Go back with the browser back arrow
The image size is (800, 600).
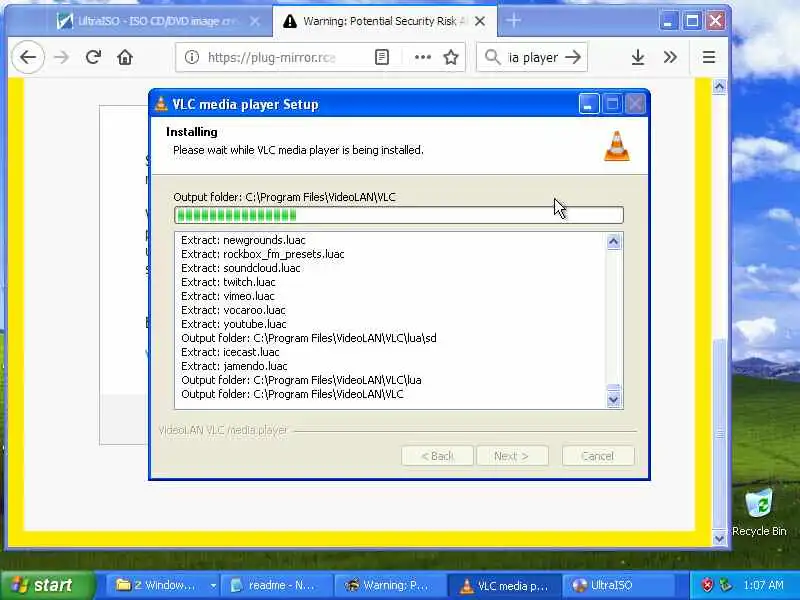(28, 57)
